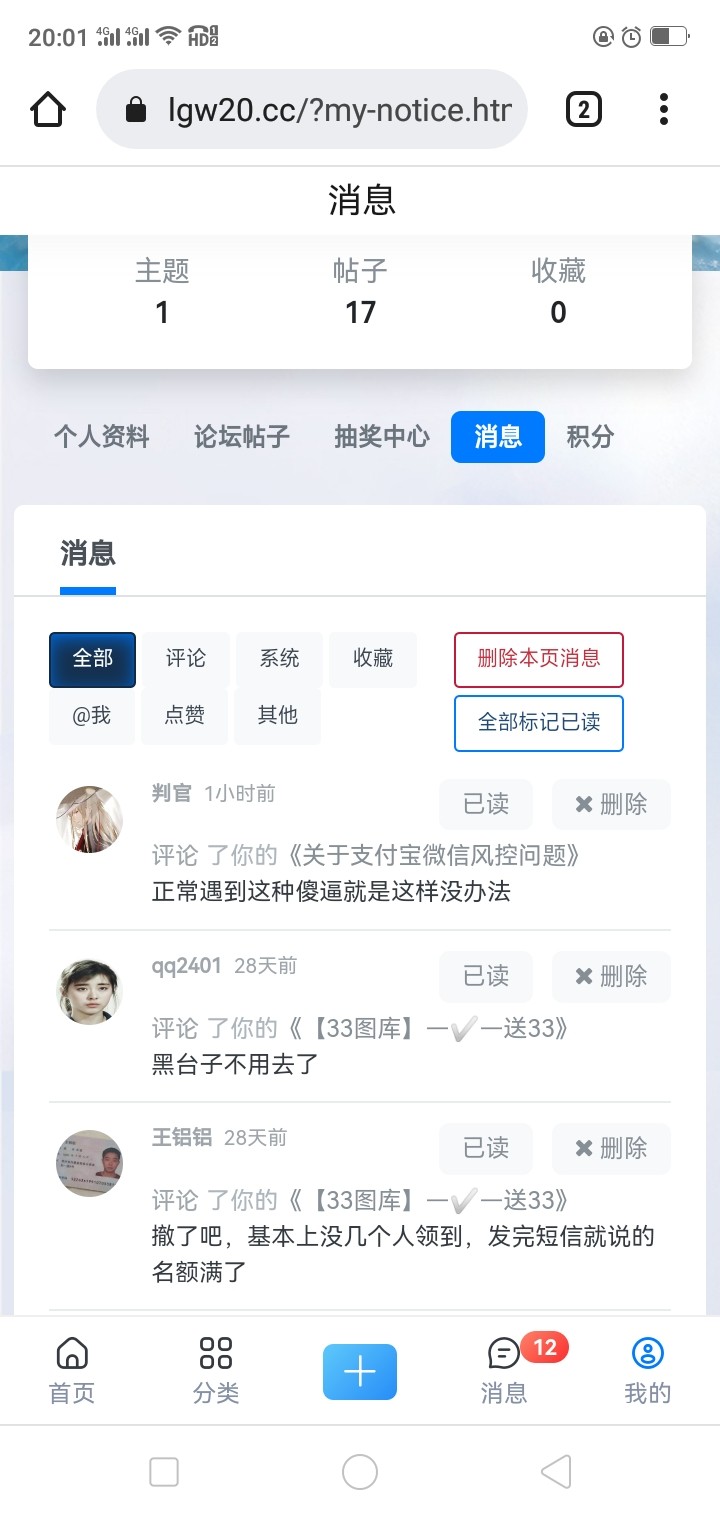The width and height of the screenshot is (720, 1520).
Task: Switch to the 个人资料 tab
Action: click(101, 437)
